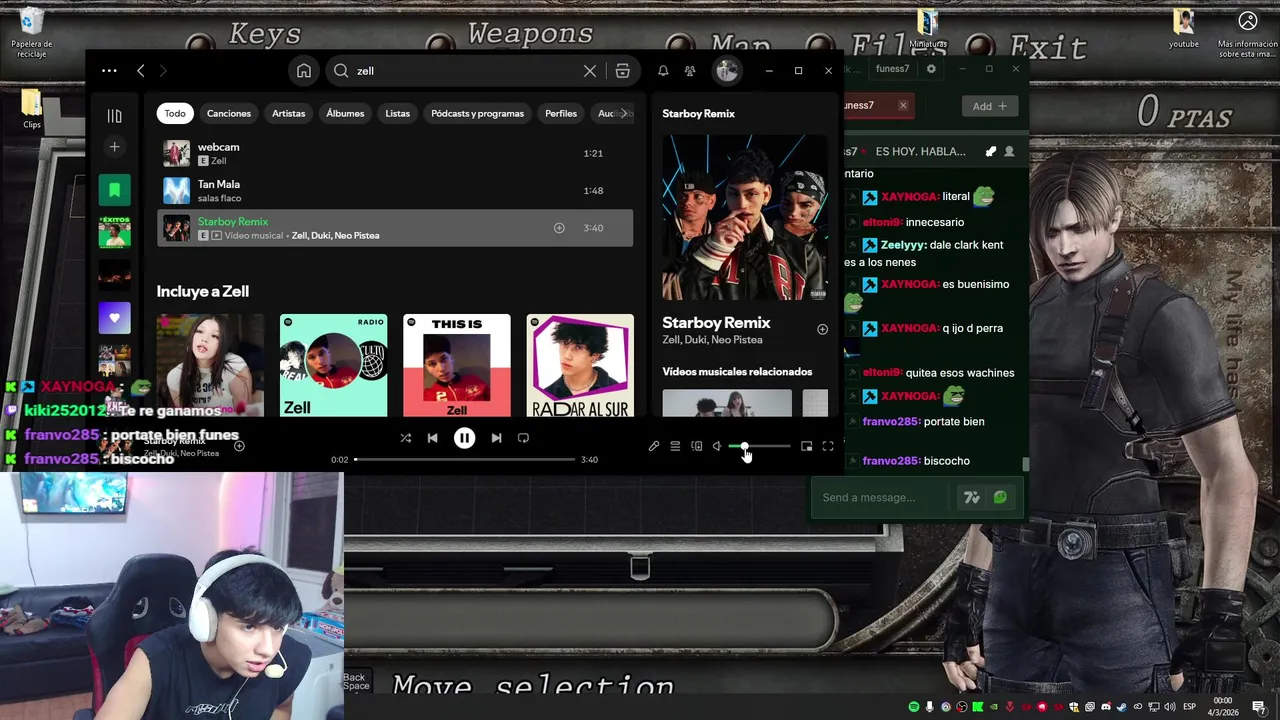
Task: Open the Éxitos playlist cover in sidebar
Action: (114, 232)
